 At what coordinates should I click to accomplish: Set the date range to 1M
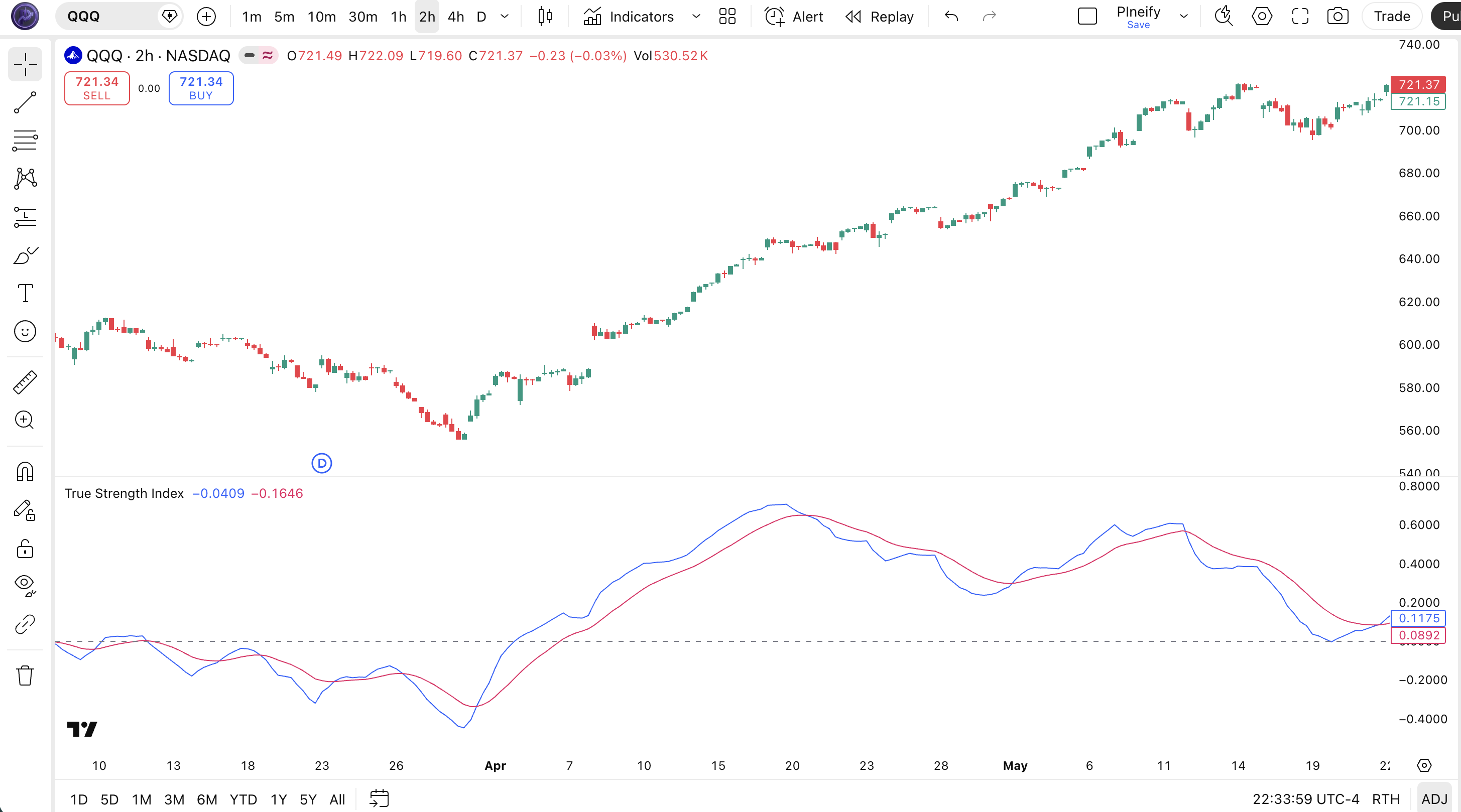pyautogui.click(x=142, y=799)
